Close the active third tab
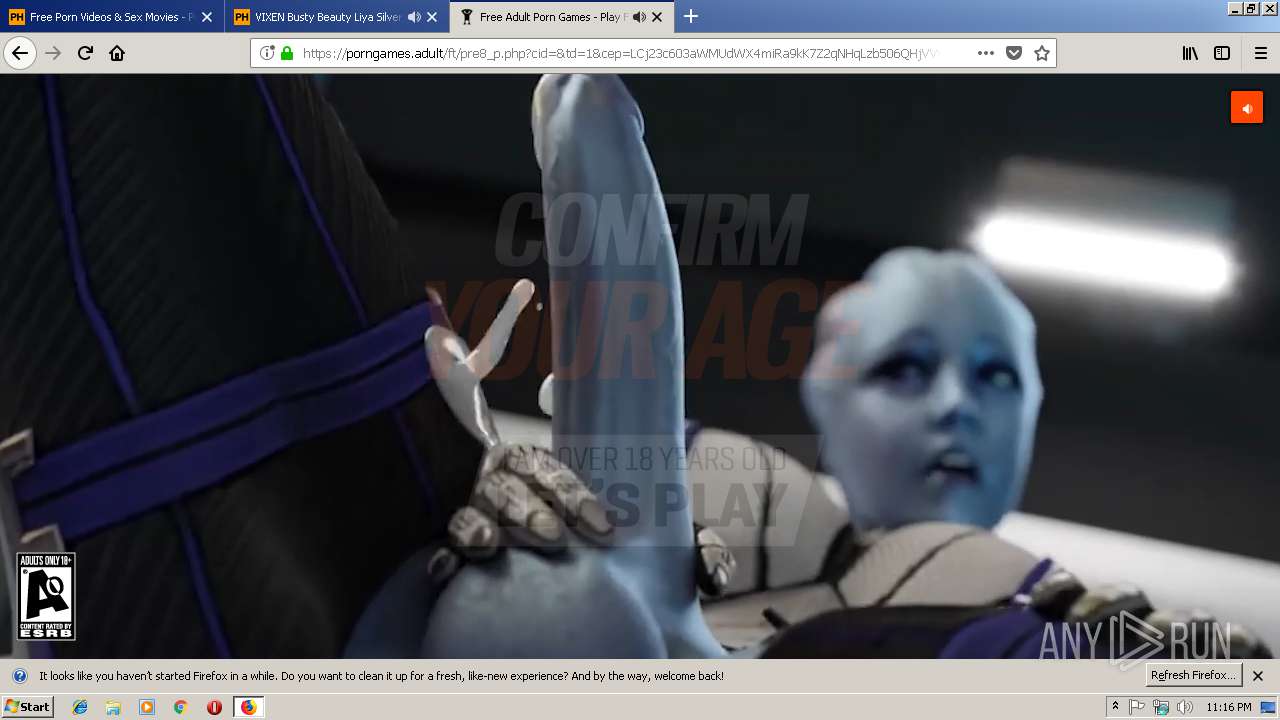 [657, 17]
